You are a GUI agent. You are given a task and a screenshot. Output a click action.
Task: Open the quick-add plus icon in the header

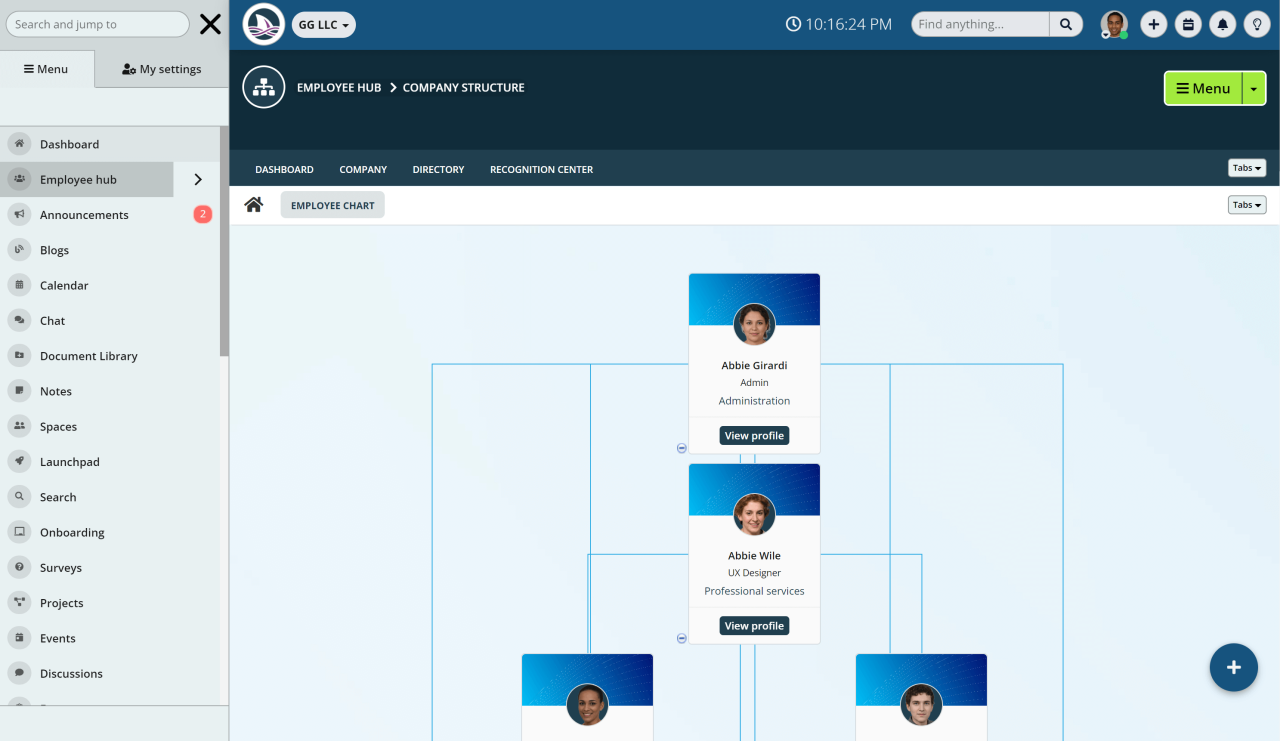pyautogui.click(x=1153, y=23)
